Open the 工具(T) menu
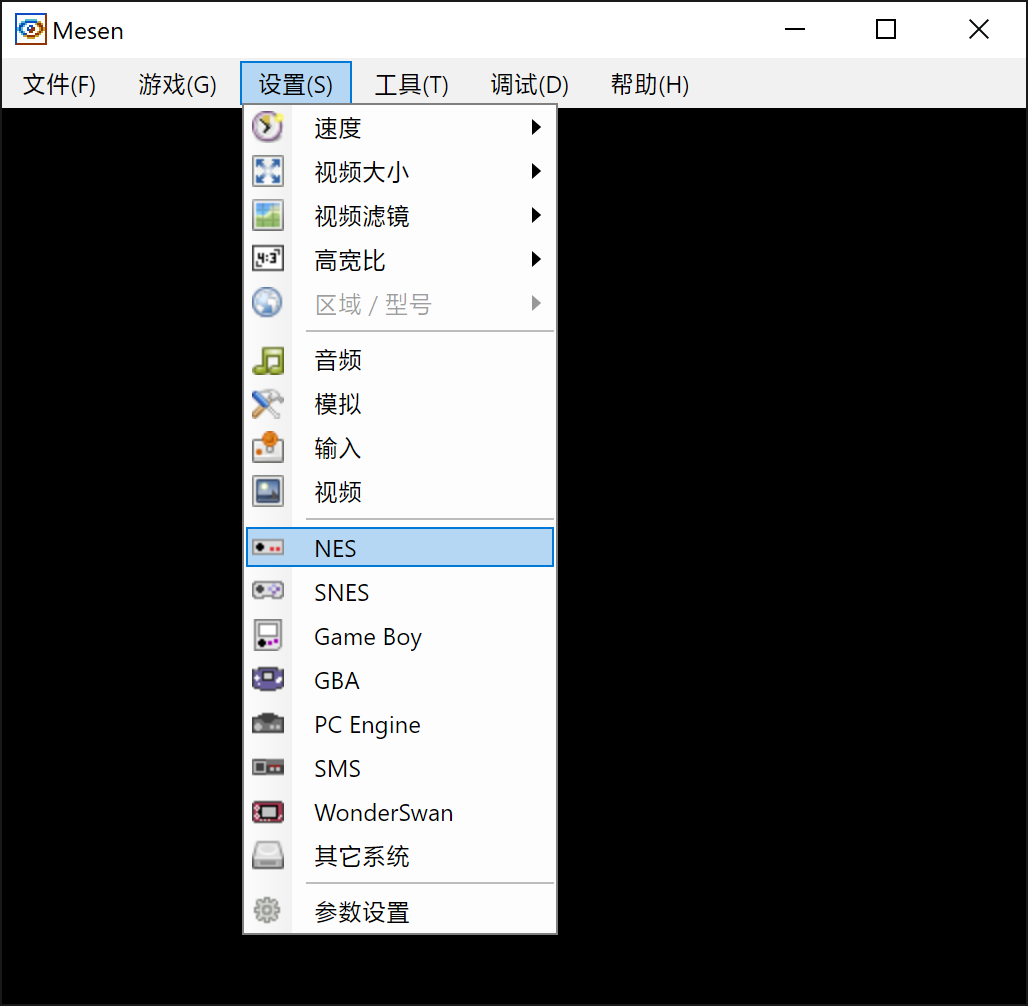Screen dimensions: 1028x1006 (x=412, y=84)
